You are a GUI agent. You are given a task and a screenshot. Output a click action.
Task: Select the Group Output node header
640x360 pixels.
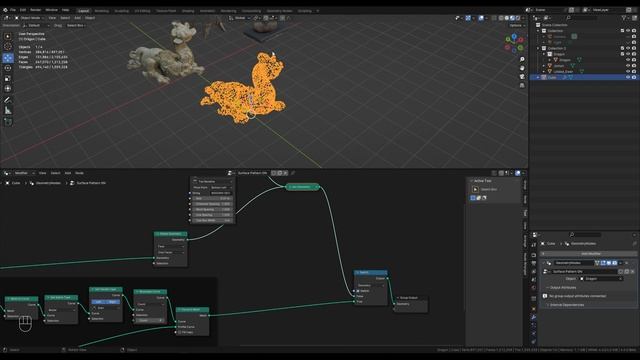coord(411,298)
